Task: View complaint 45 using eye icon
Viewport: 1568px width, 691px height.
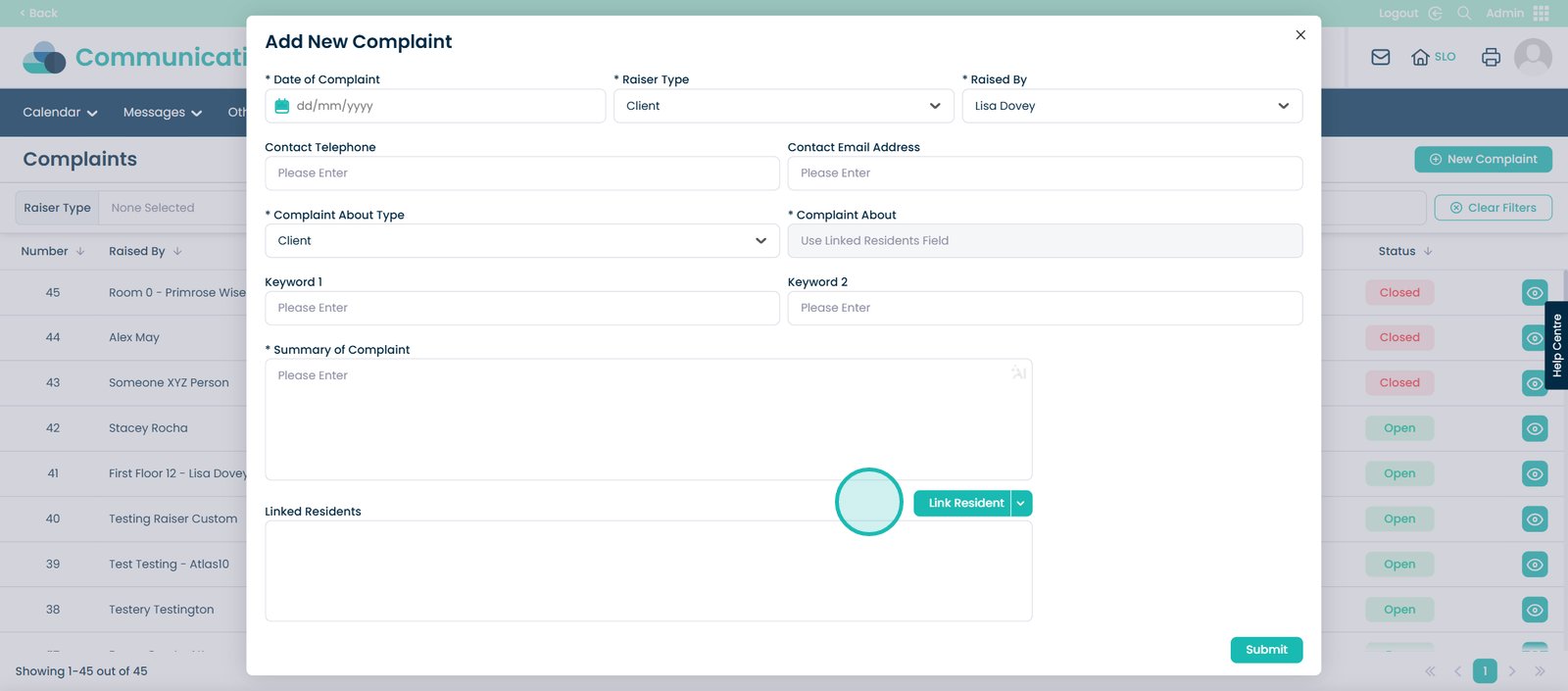Action: point(1535,293)
